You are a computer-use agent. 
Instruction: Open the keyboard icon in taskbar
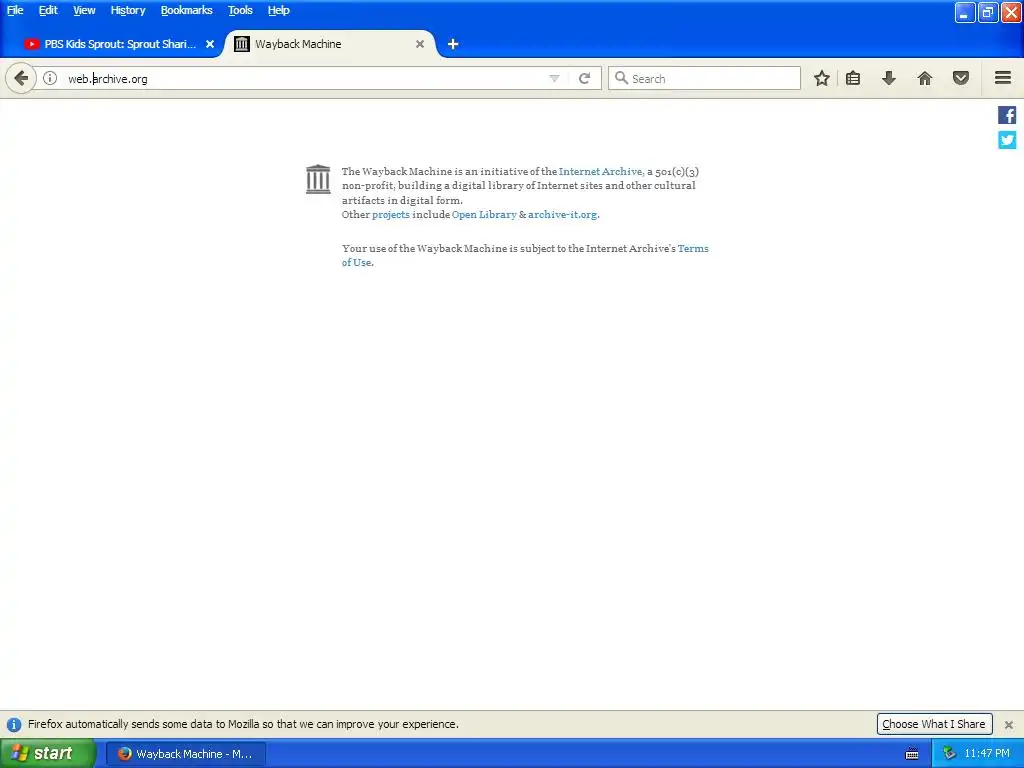[912, 754]
